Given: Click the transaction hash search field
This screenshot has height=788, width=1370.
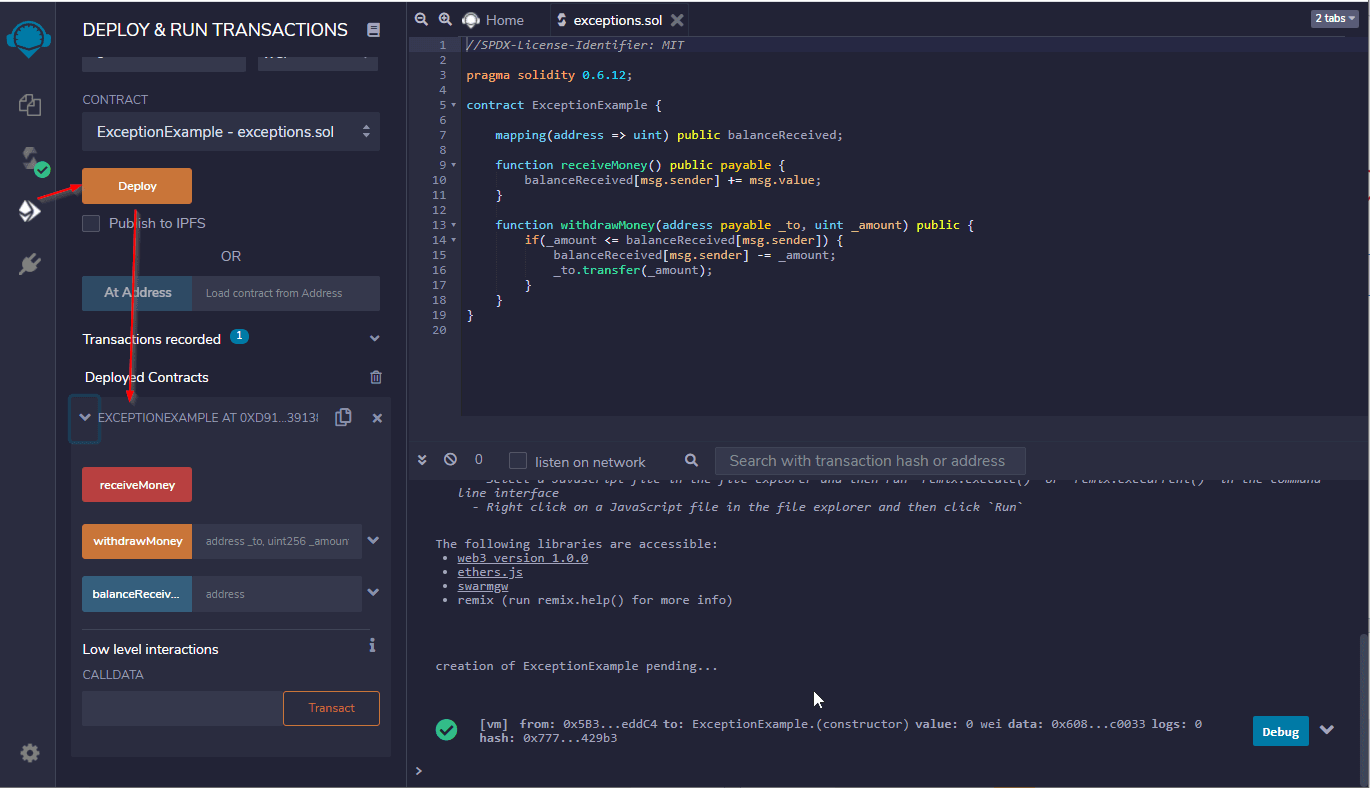Looking at the screenshot, I should [870, 461].
